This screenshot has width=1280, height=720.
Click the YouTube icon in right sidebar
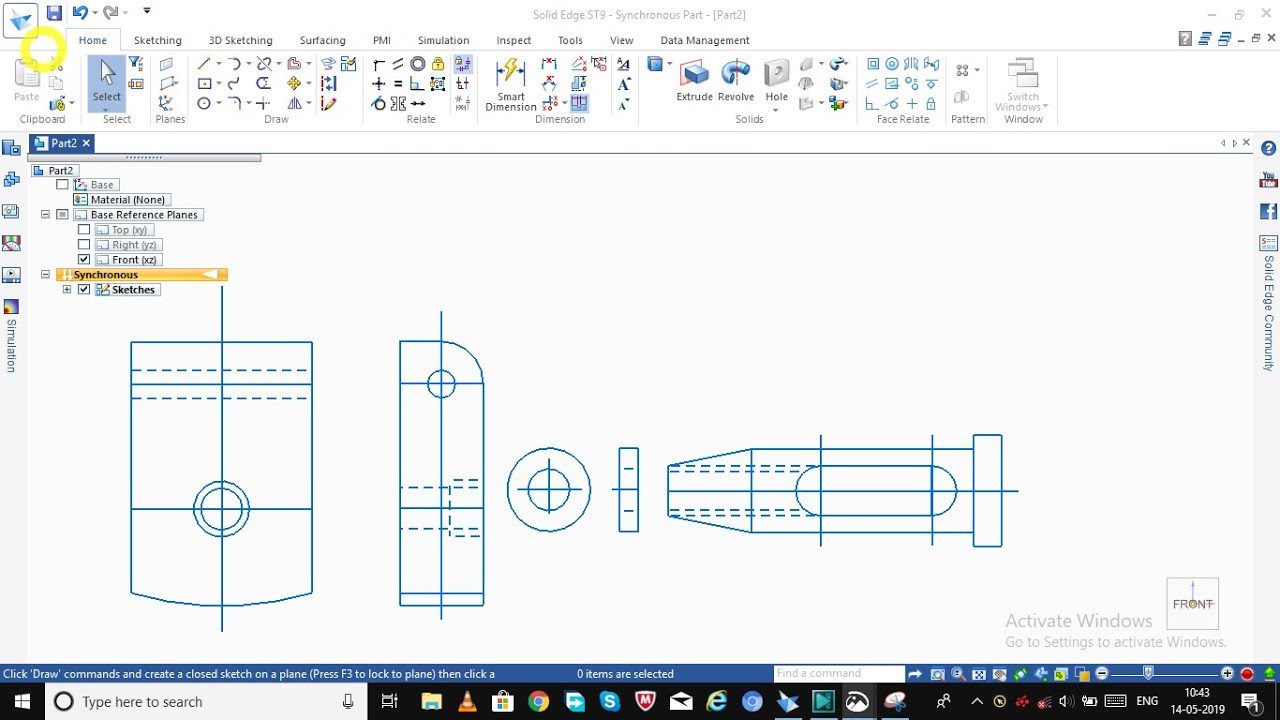(1269, 181)
